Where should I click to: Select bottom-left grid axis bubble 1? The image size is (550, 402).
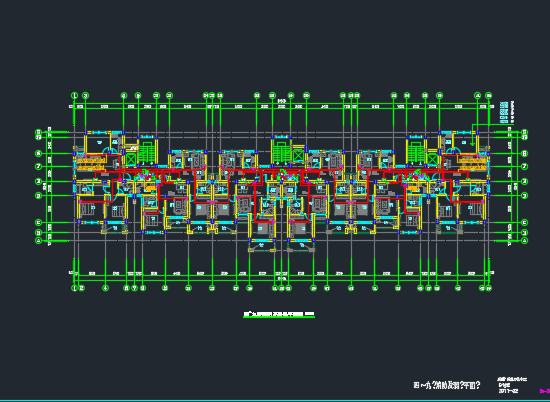tap(74, 288)
